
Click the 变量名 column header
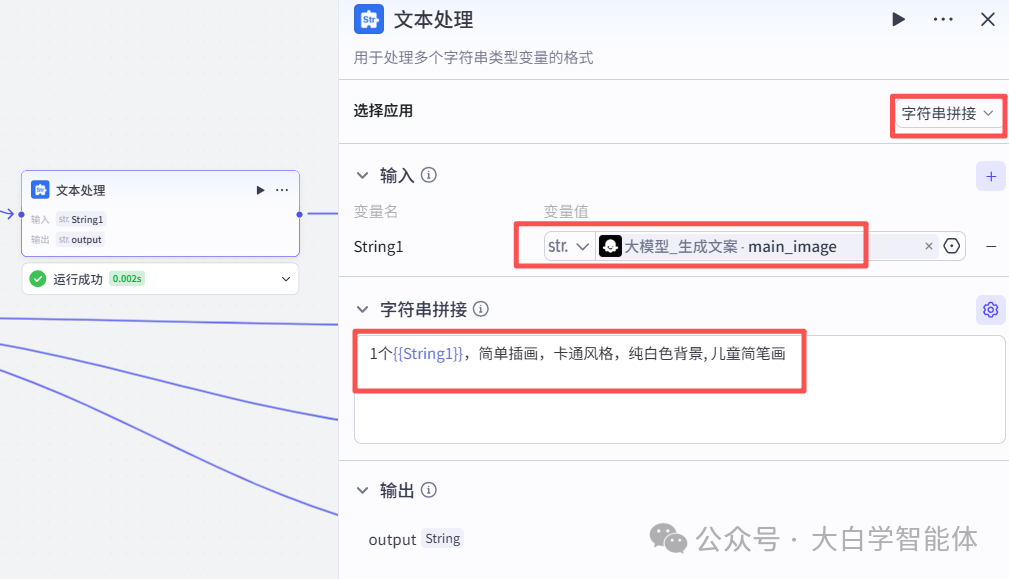(376, 212)
